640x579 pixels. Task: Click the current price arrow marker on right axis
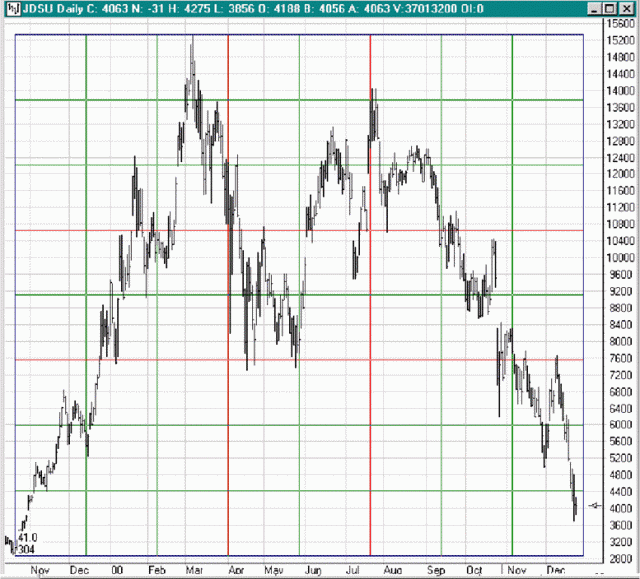coord(597,506)
